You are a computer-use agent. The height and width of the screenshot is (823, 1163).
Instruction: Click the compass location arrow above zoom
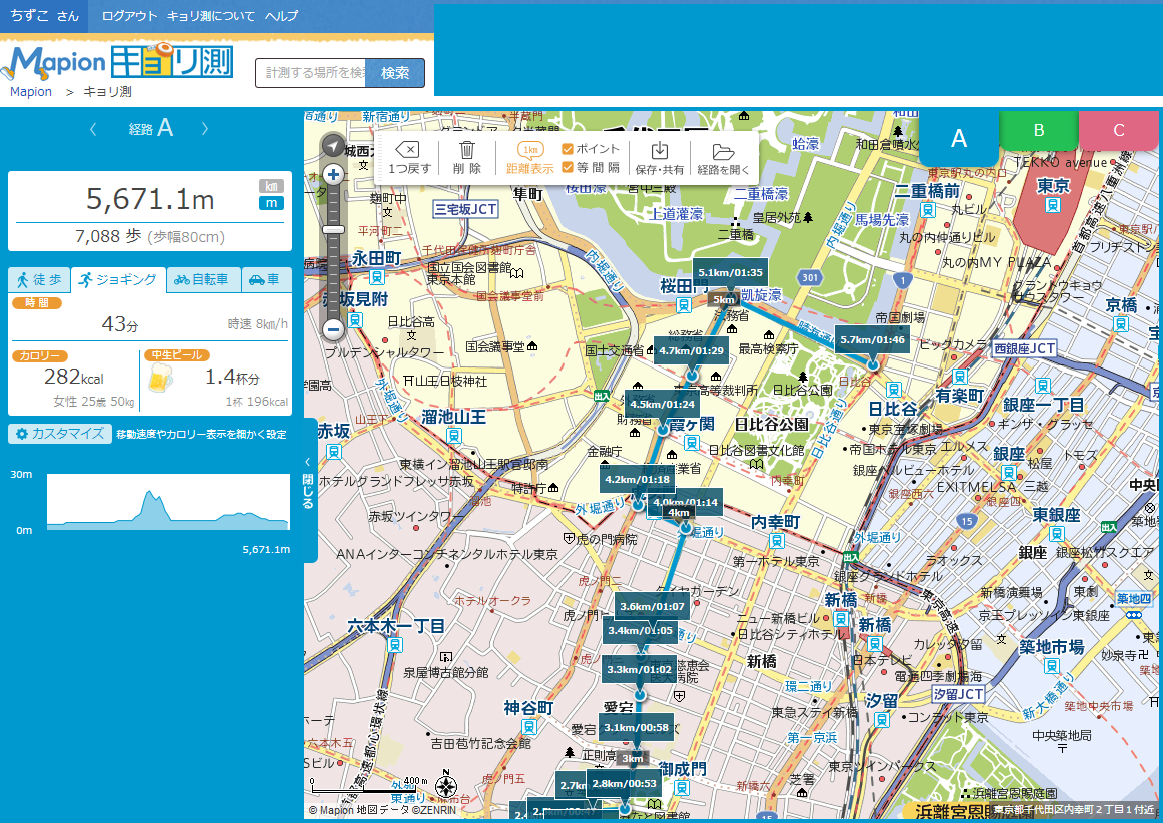click(x=333, y=145)
